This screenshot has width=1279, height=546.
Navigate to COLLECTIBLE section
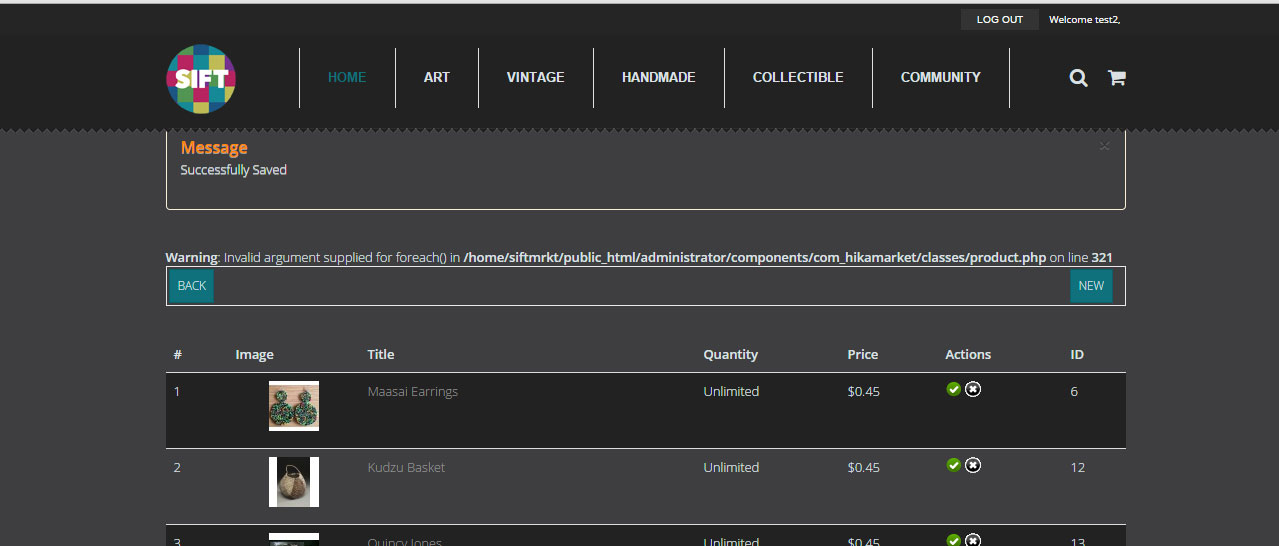pyautogui.click(x=798, y=77)
